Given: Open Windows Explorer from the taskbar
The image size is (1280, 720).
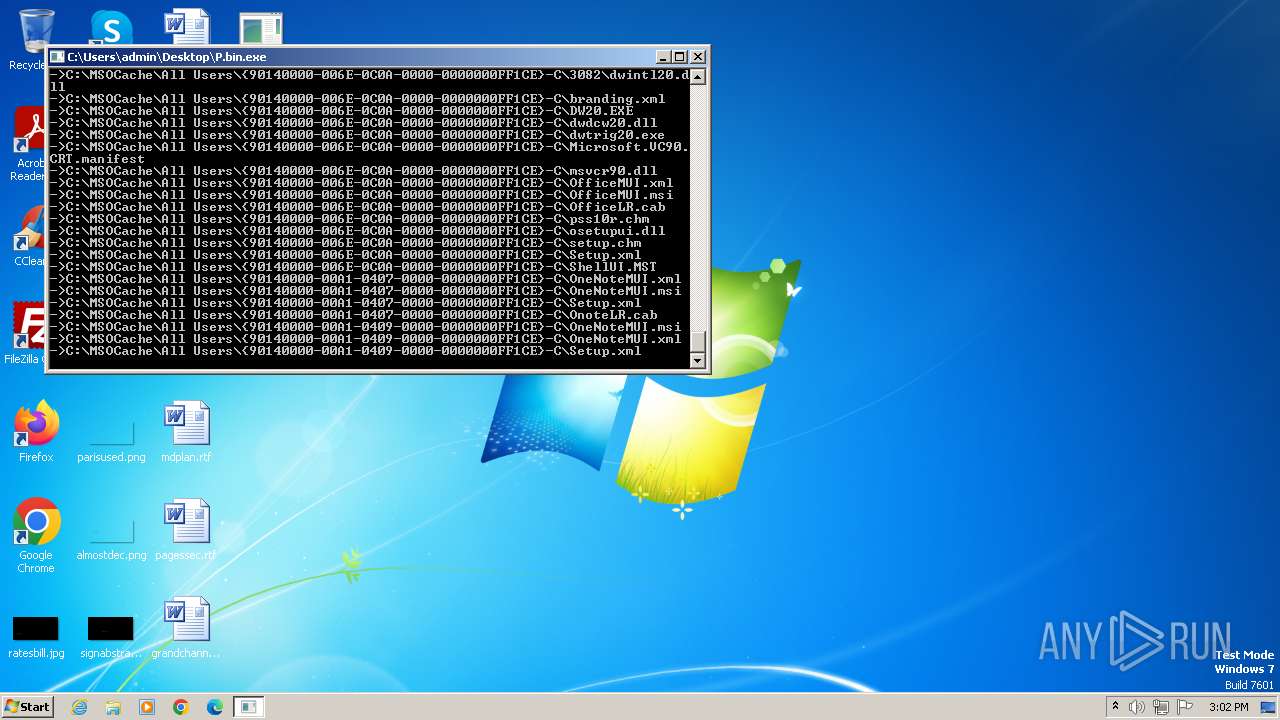Looking at the screenshot, I should click(113, 707).
